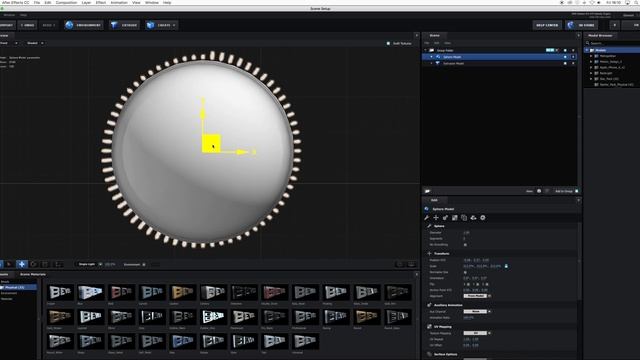Open the Environment settings button

pos(83,25)
